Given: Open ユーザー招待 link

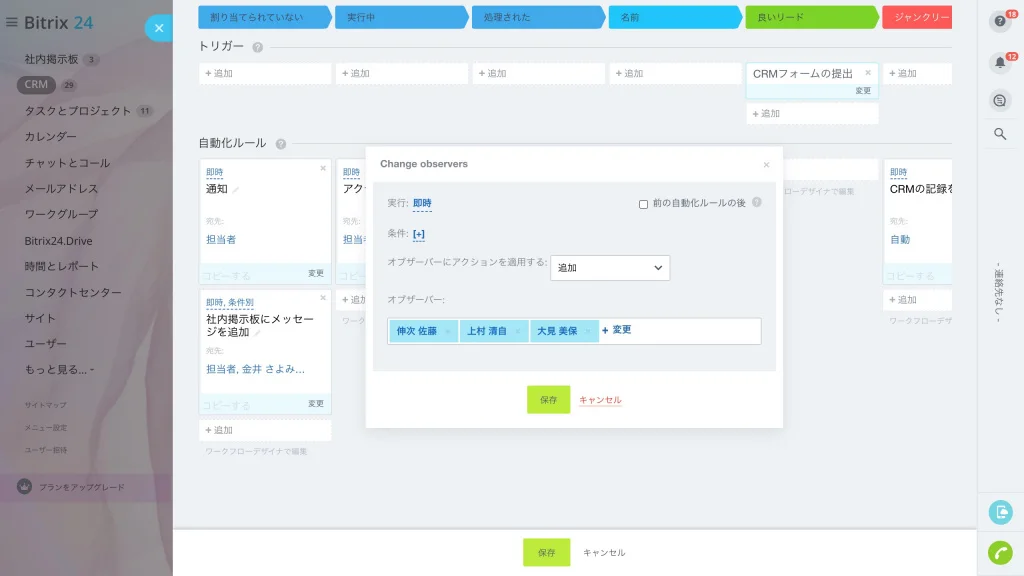Looking at the screenshot, I should [46, 450].
